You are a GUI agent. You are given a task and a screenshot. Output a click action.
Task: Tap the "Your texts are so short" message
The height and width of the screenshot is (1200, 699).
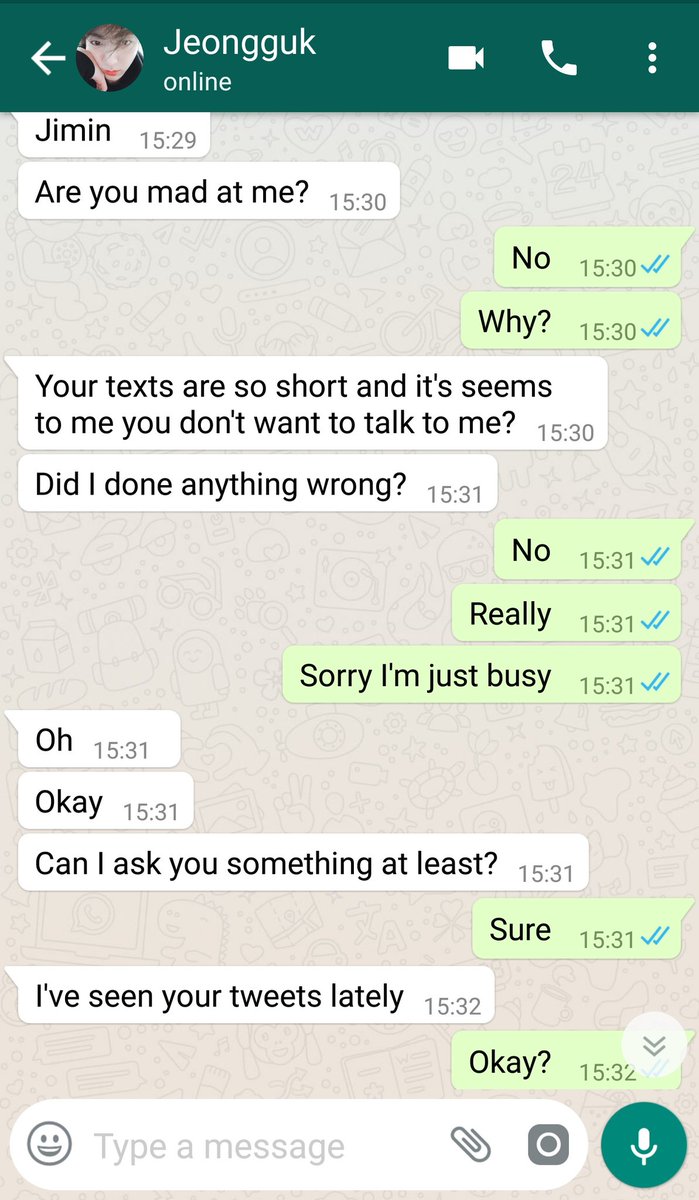click(313, 404)
